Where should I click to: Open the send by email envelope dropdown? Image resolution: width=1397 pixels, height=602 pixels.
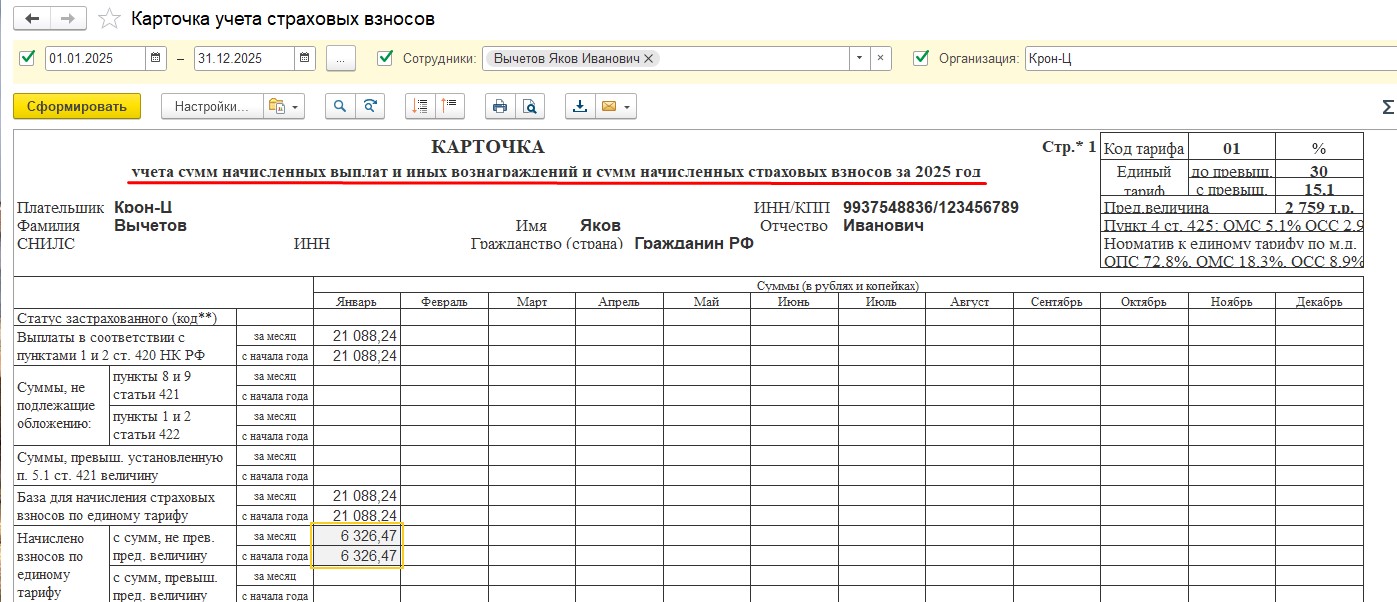615,107
